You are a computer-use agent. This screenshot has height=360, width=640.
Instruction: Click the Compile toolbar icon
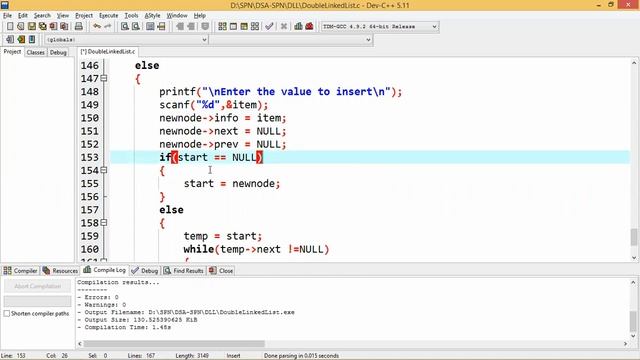(x=222, y=27)
